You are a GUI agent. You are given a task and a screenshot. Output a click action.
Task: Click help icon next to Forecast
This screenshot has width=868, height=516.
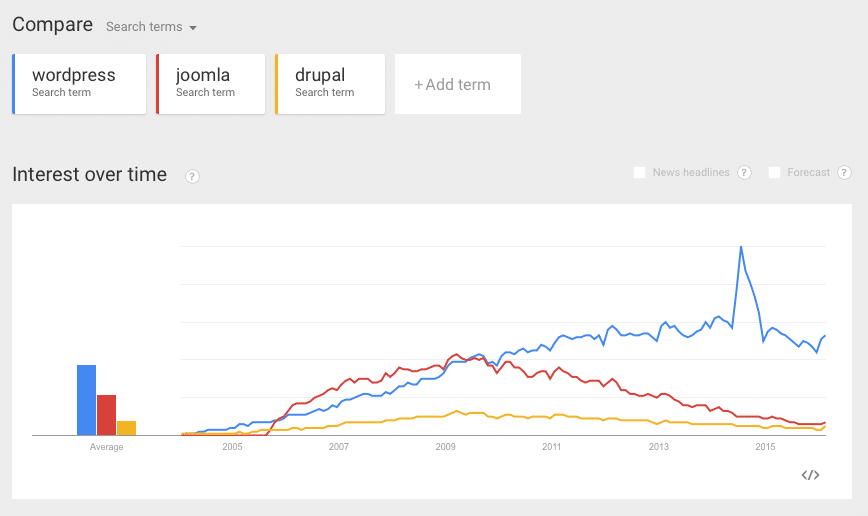844,173
